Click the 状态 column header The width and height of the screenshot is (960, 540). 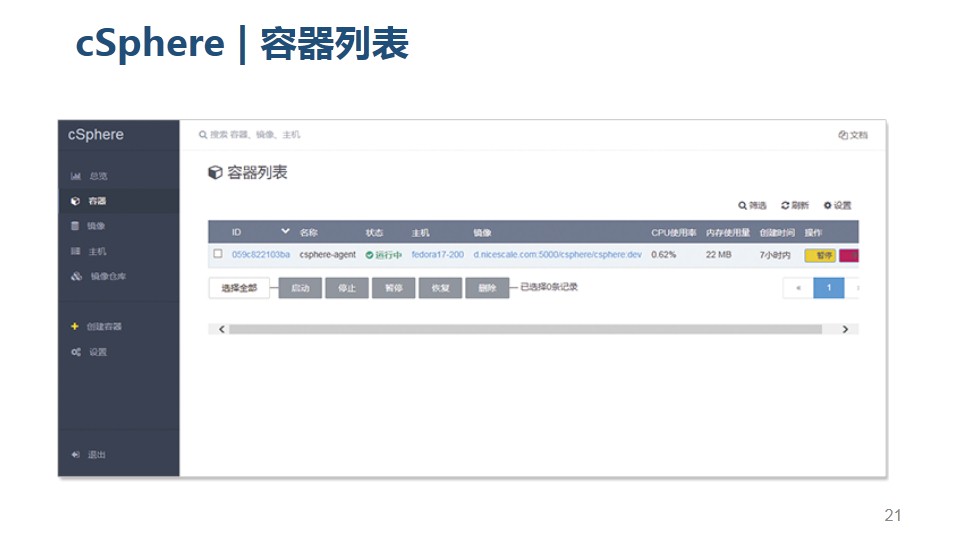point(374,233)
